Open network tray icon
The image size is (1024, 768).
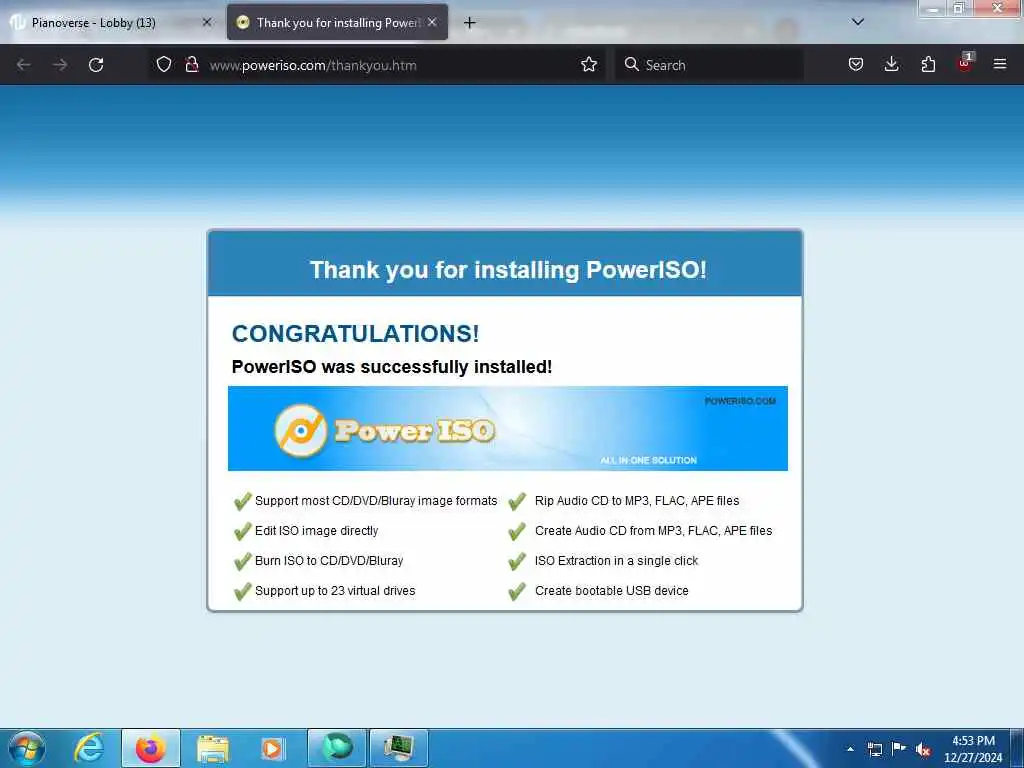click(874, 749)
